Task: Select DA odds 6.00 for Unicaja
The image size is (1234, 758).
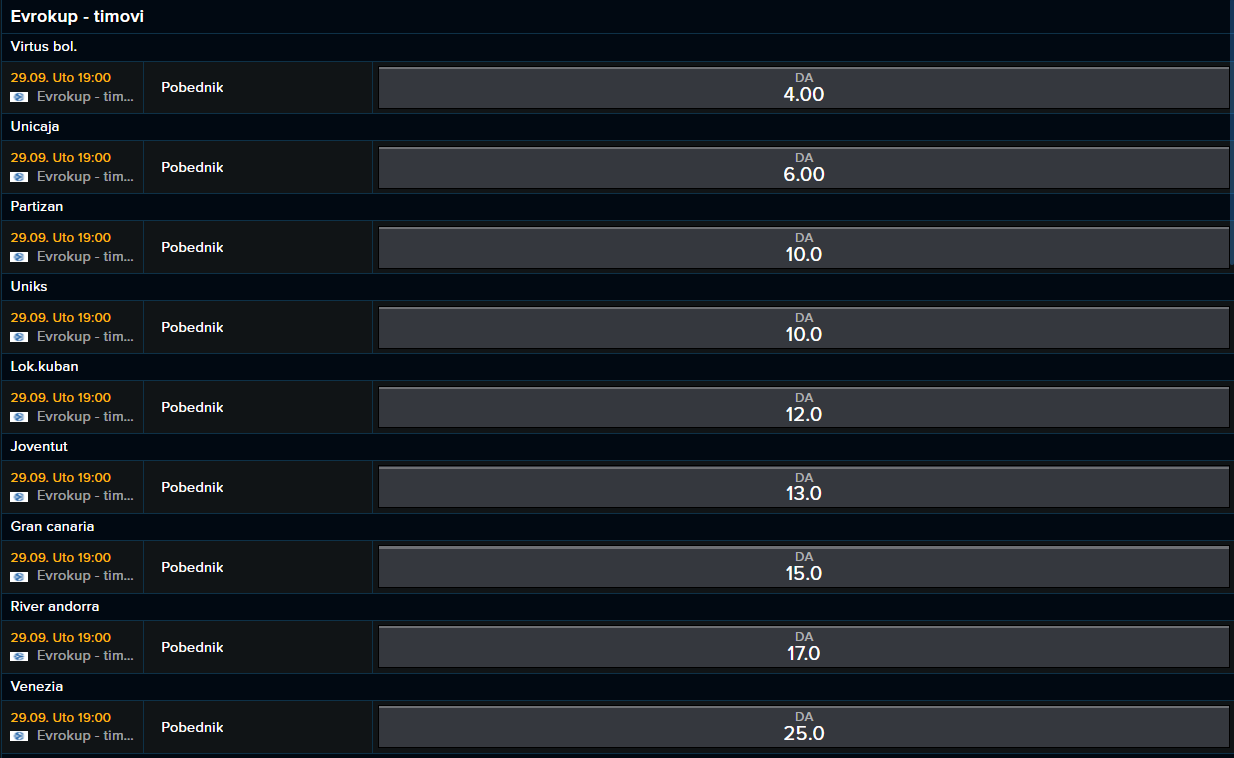Action: point(804,168)
